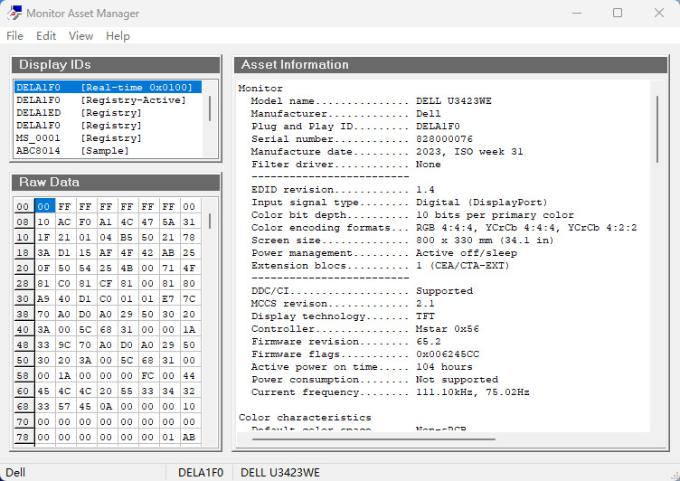Open the View menu
The width and height of the screenshot is (680, 481).
[81, 36]
